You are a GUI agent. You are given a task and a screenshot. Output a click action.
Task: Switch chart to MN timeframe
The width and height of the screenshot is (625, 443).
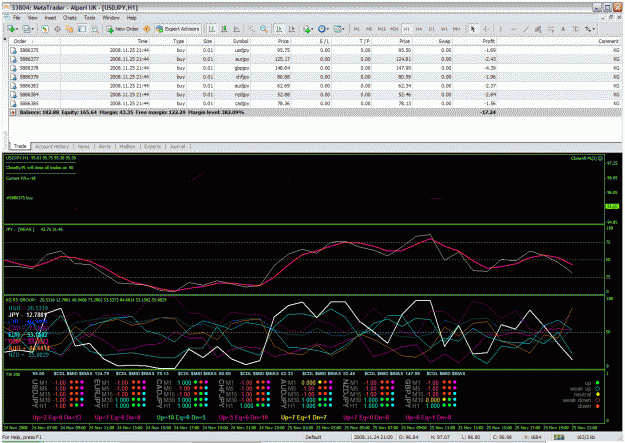tap(456, 29)
